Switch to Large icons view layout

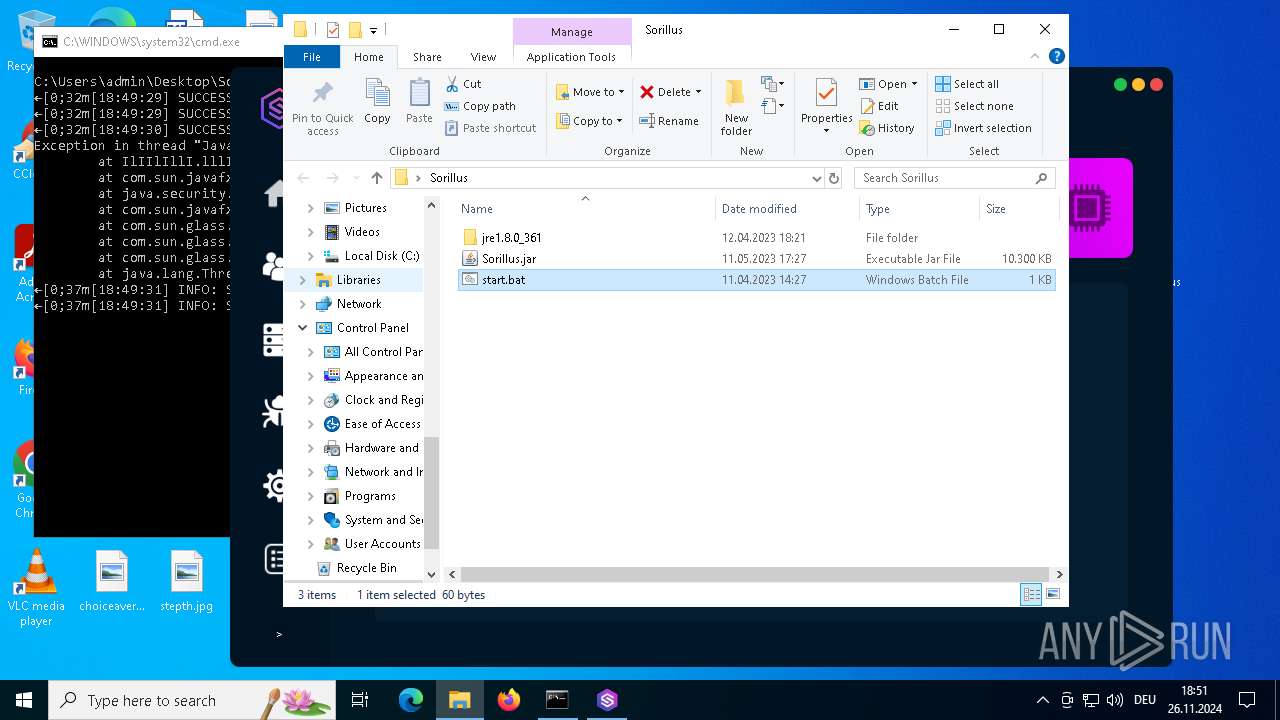[x=1052, y=594]
